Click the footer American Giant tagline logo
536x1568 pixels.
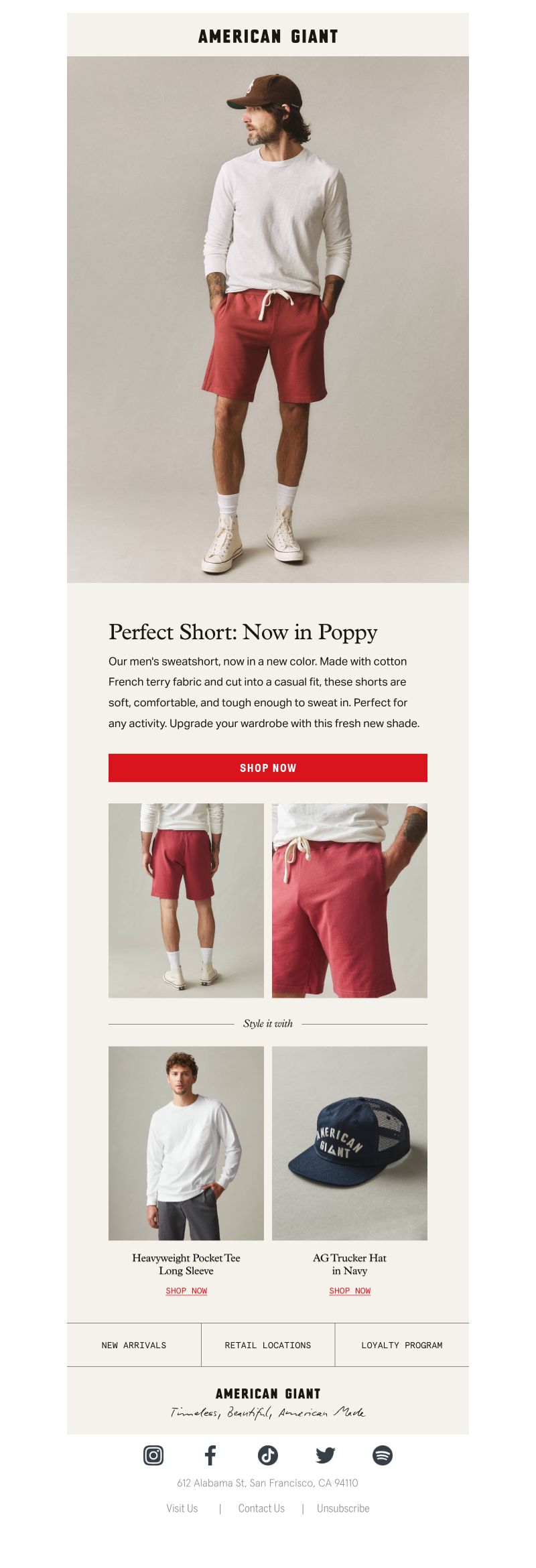(268, 1402)
